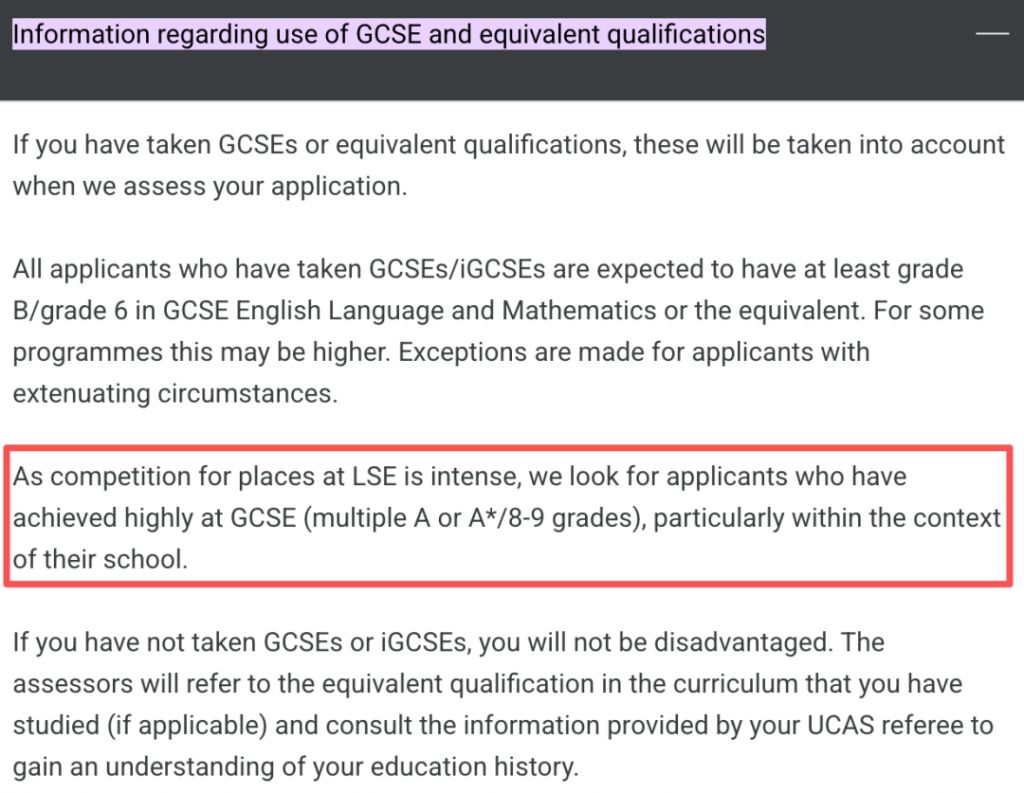Click the highlighted GCSE information heading
This screenshot has height=793, width=1024.
coord(389,34)
